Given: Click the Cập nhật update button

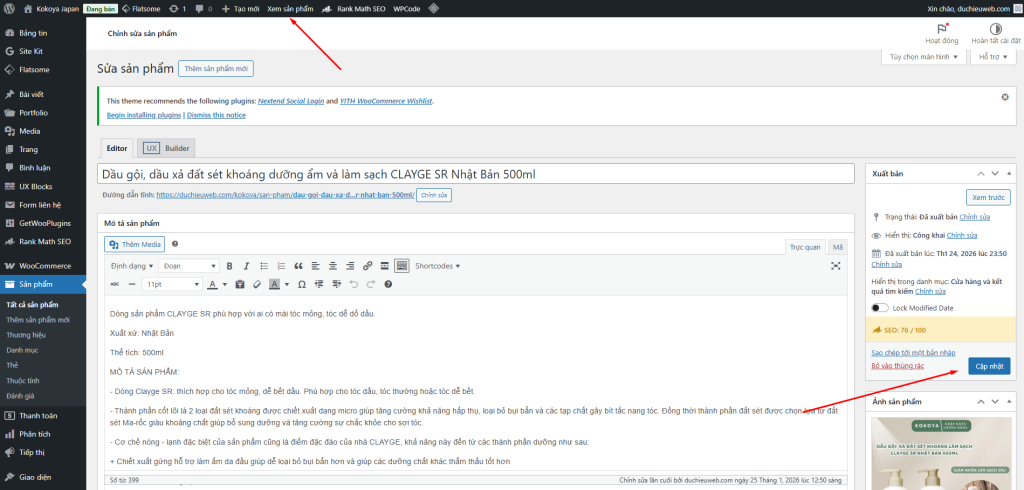Looking at the screenshot, I should (x=989, y=366).
